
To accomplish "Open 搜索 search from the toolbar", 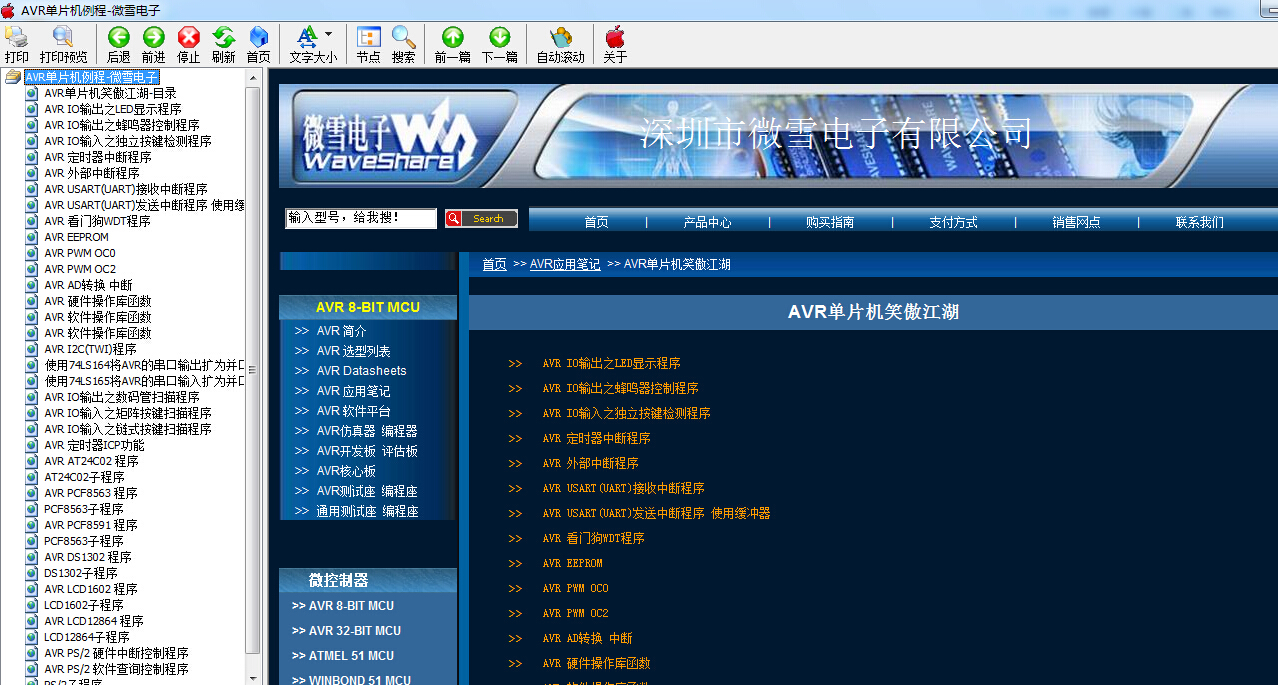I will coord(404,37).
